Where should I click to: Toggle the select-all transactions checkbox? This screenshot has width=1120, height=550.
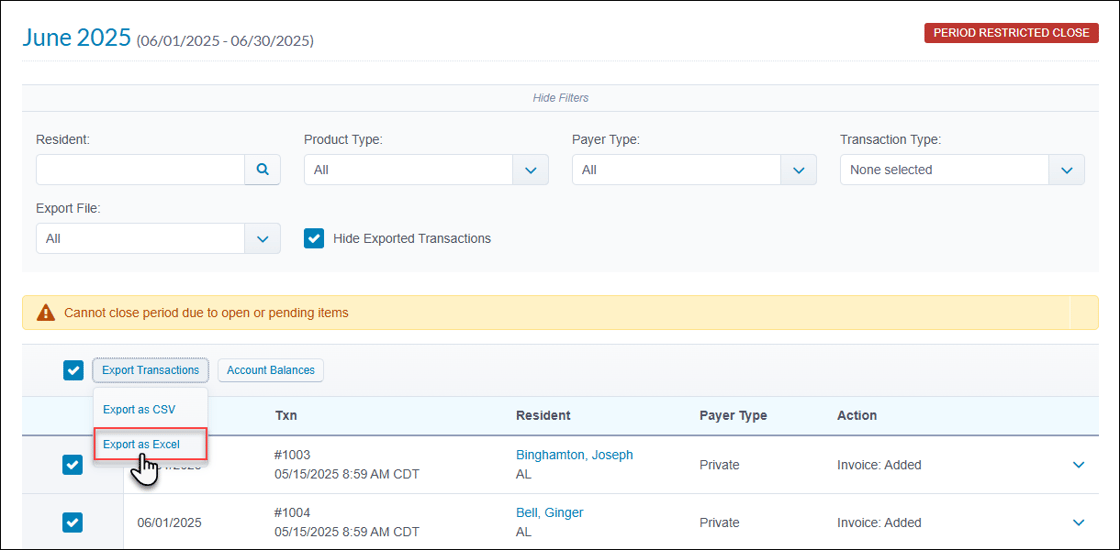[74, 370]
